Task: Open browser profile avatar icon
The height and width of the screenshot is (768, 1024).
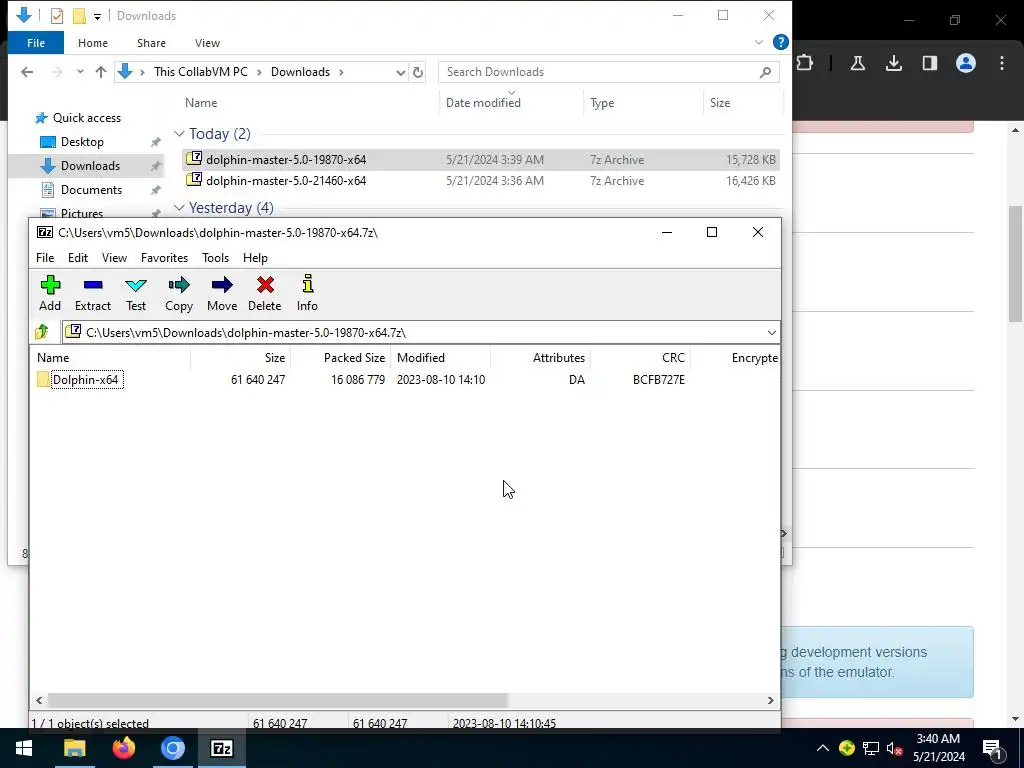Action: click(966, 63)
